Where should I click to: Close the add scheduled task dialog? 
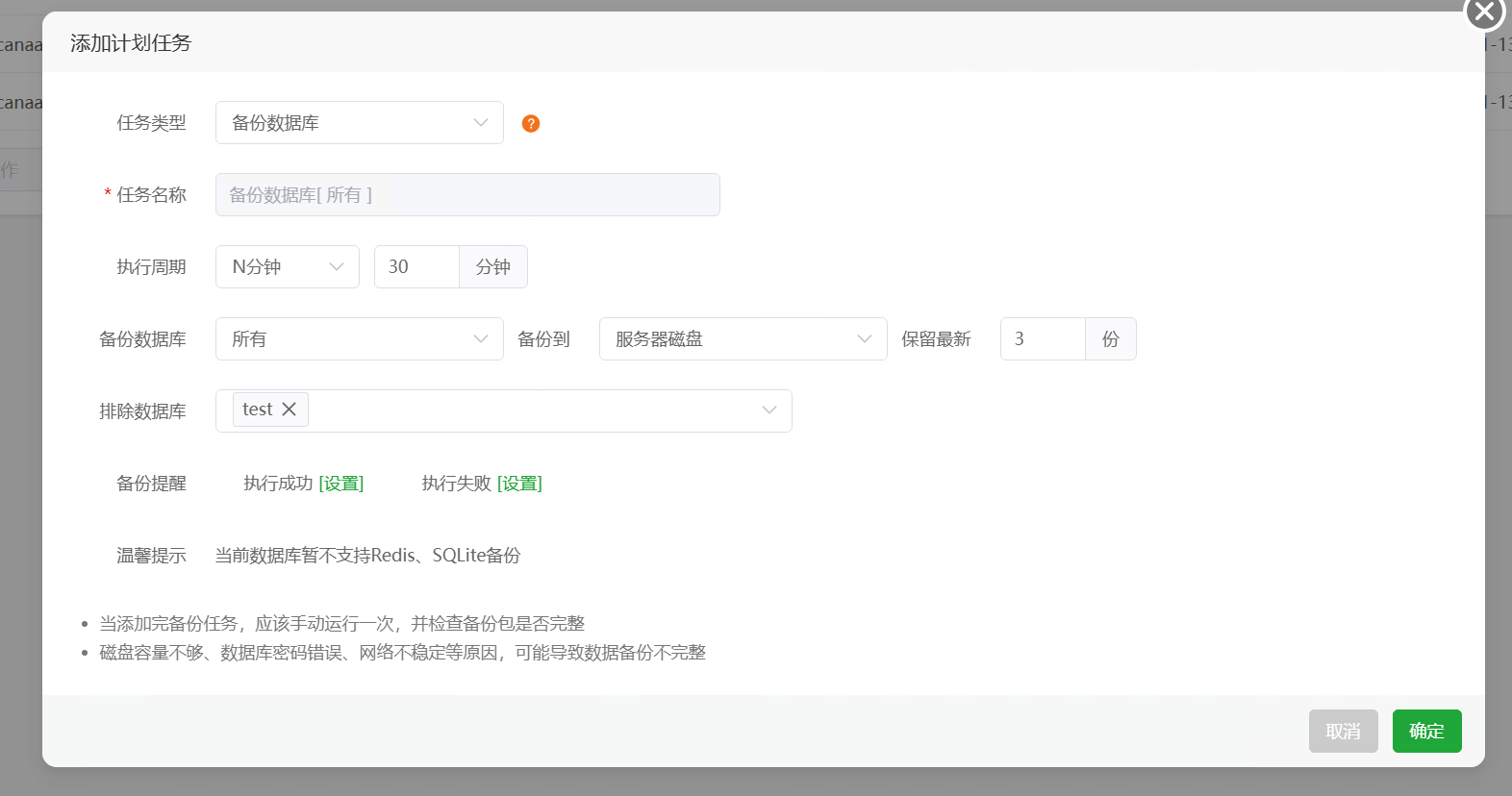click(x=1485, y=12)
